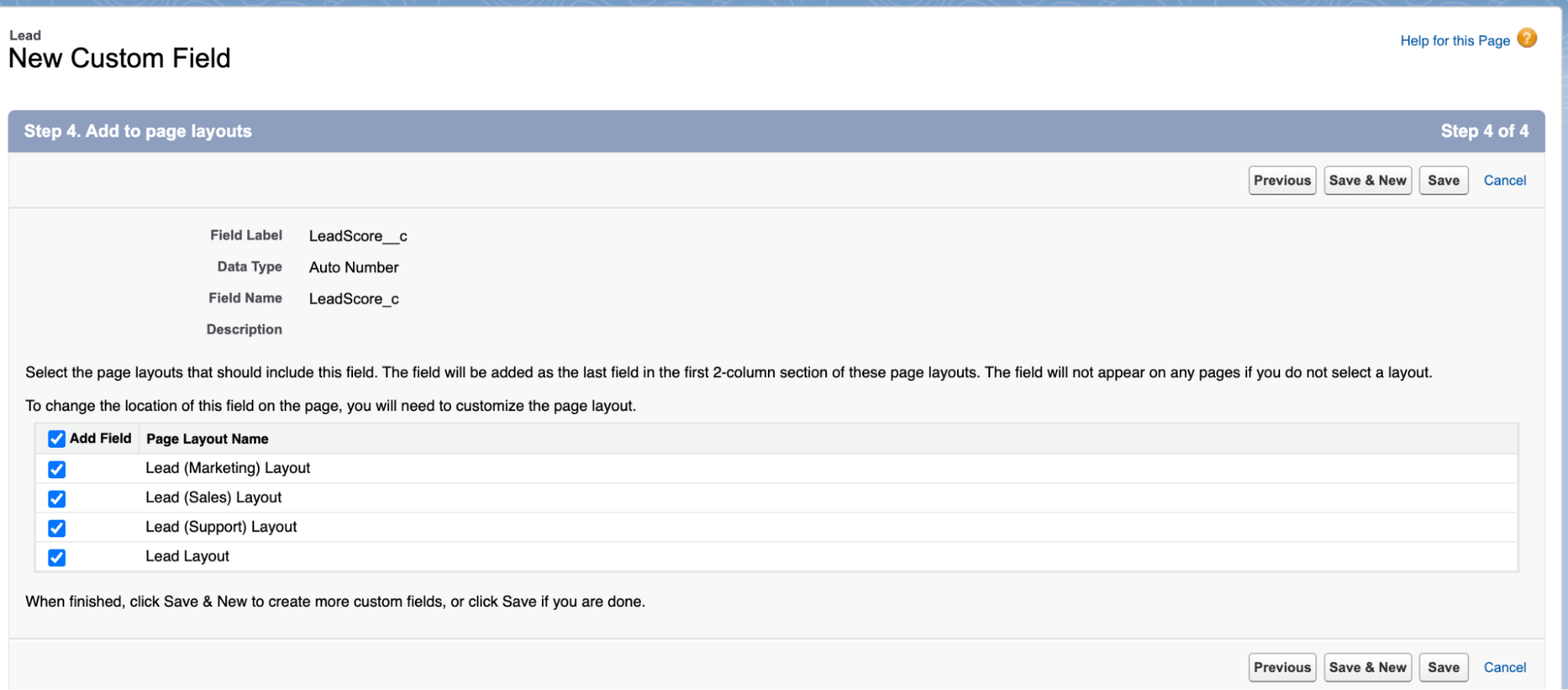Click the Lead Layout row text
The width and height of the screenshot is (1568, 690).
[187, 556]
